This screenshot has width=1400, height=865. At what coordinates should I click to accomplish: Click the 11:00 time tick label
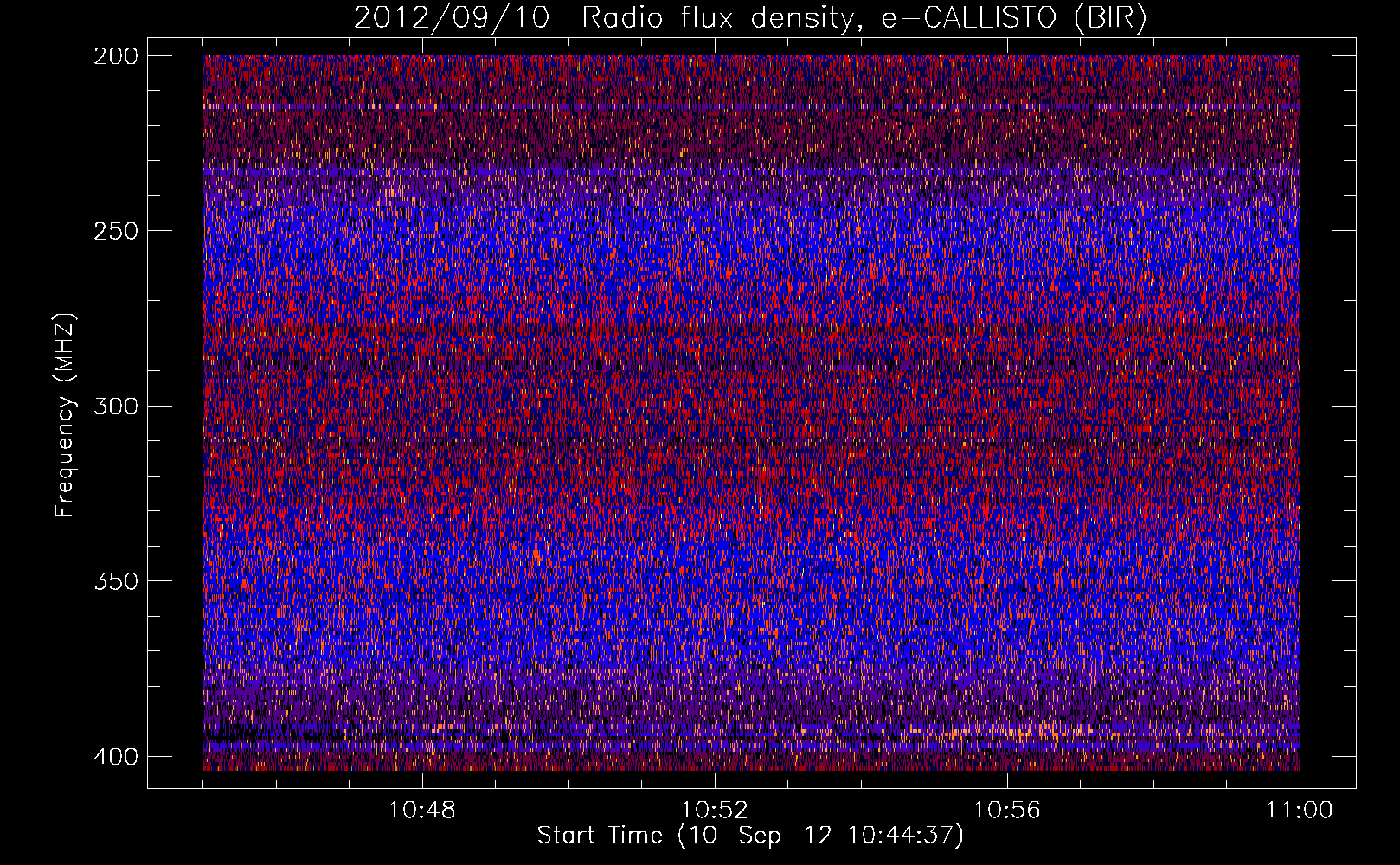click(1300, 811)
